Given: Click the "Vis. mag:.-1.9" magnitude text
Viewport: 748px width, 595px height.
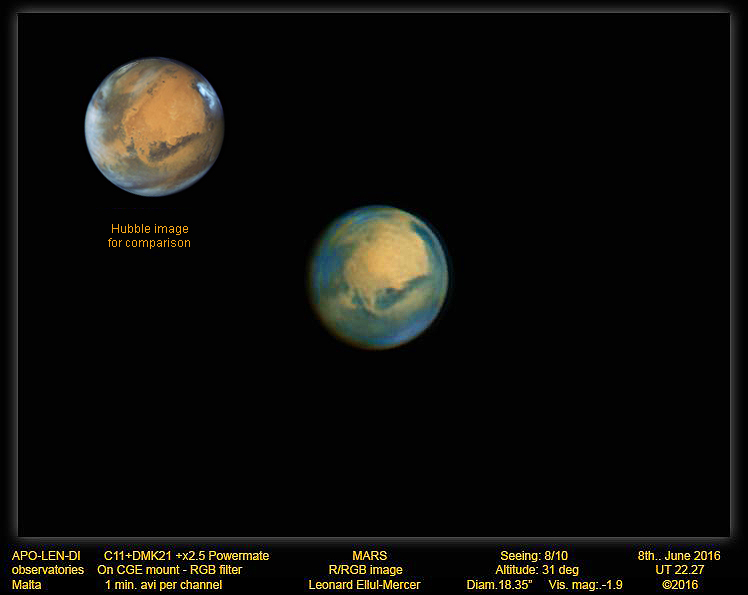Looking at the screenshot, I should click(585, 585).
